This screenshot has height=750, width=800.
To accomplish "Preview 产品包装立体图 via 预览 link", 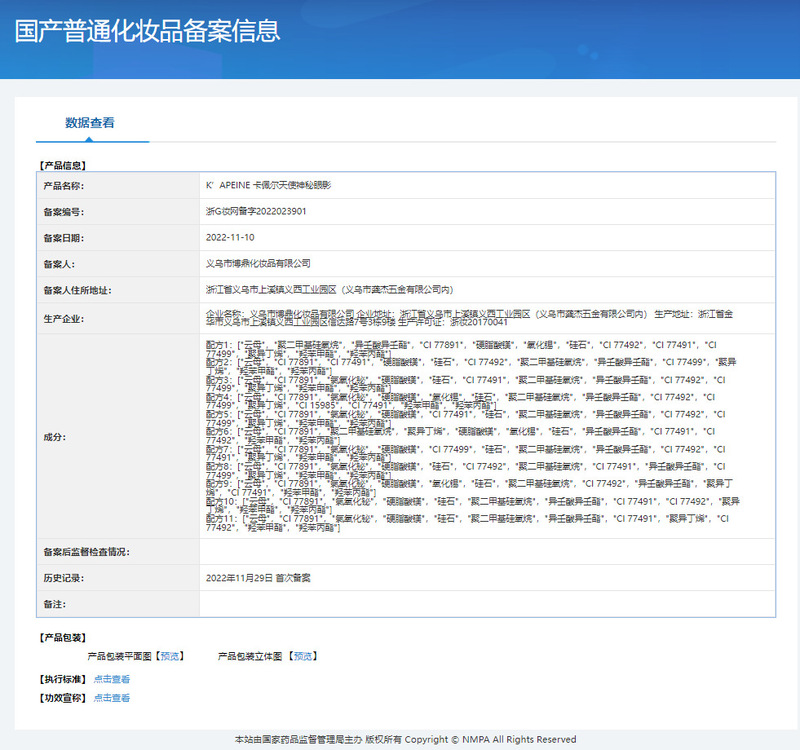I will [303, 656].
